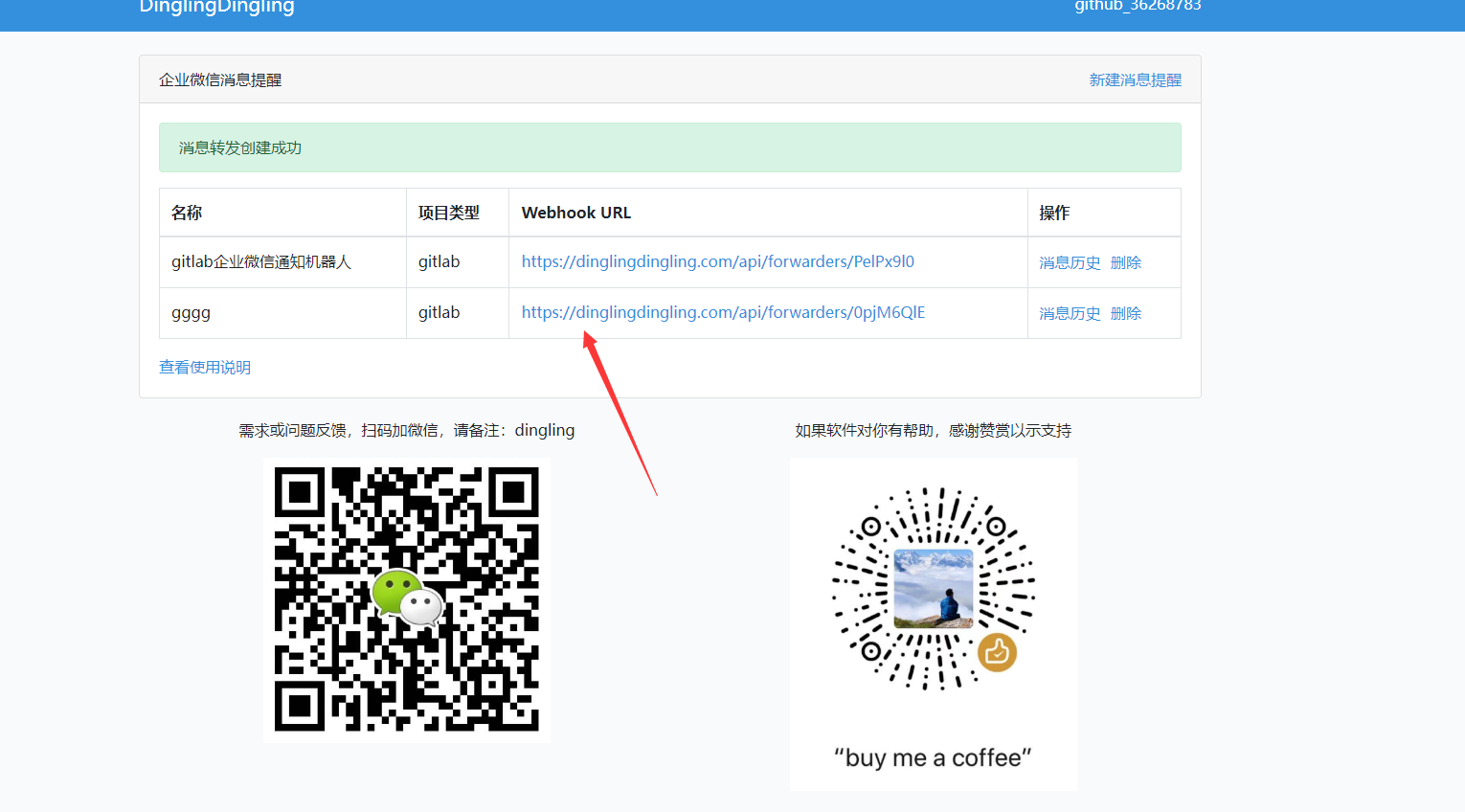The width and height of the screenshot is (1465, 812).
Task: Select the gggg name cell
Action: click(x=282, y=313)
